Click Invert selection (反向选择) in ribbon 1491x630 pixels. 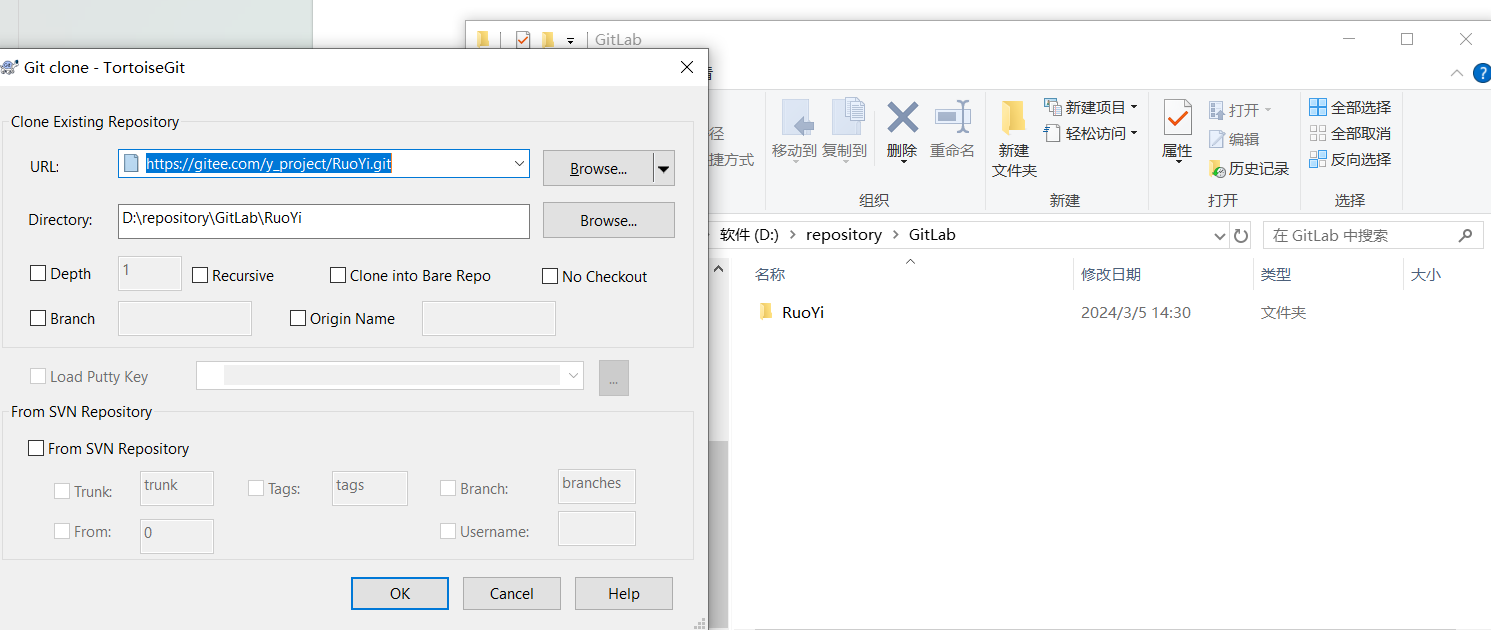(x=1350, y=159)
